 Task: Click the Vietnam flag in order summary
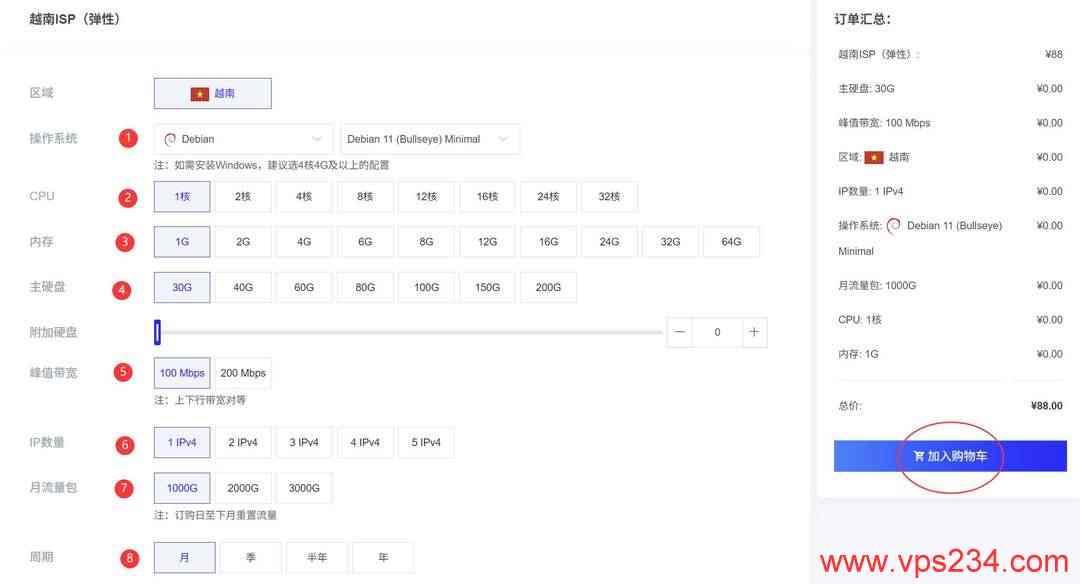[874, 157]
